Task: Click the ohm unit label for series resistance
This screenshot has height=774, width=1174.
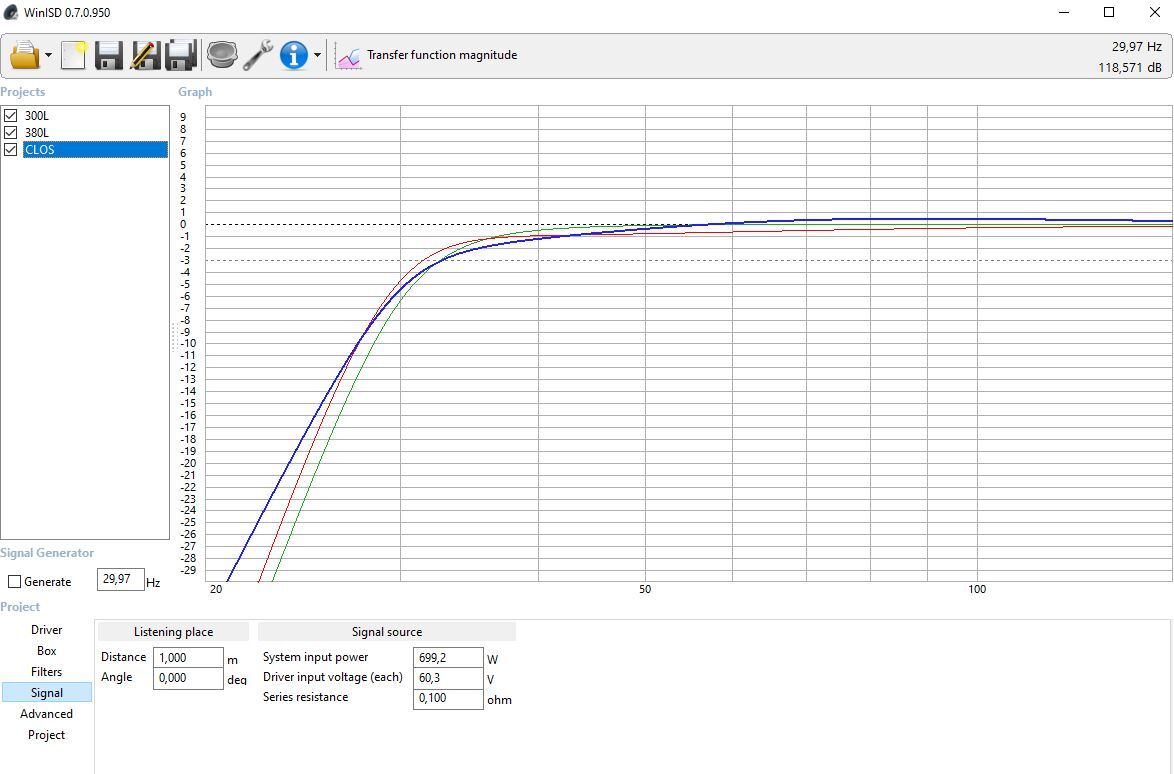Action: click(499, 700)
